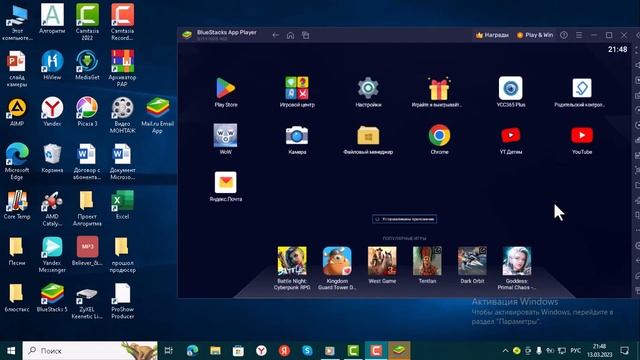The width and height of the screenshot is (640, 360).
Task: Open Task View on the taskbar
Action: point(168,351)
